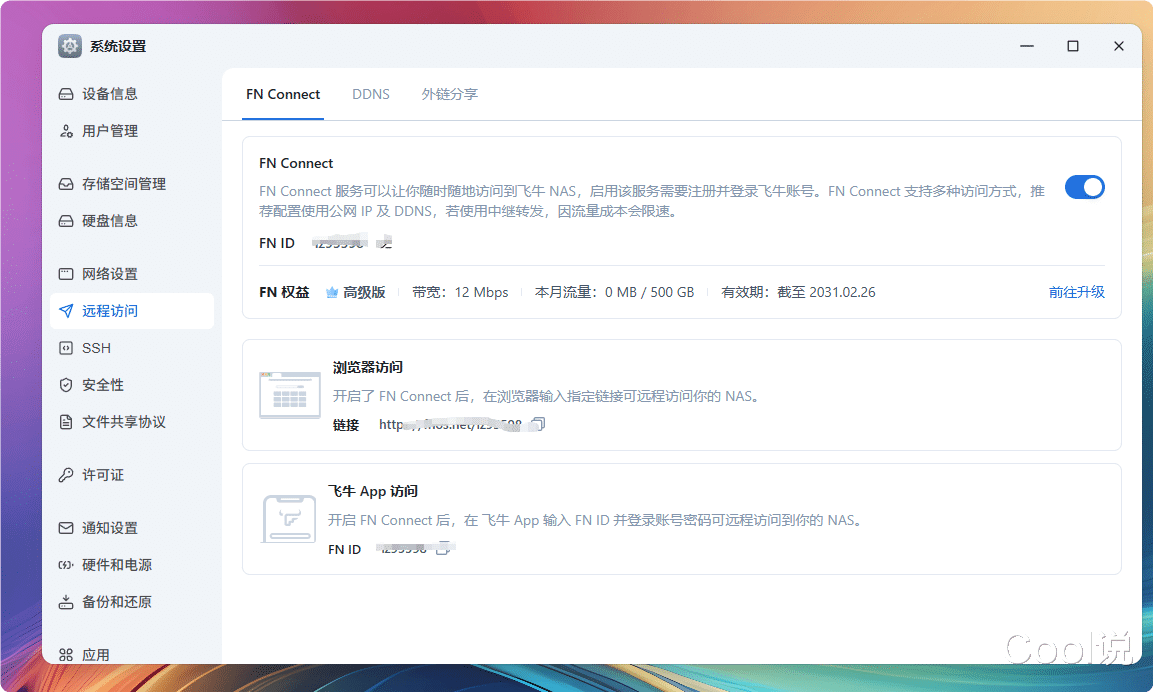Open 网络设置 page
This screenshot has height=692, width=1153.
(132, 274)
